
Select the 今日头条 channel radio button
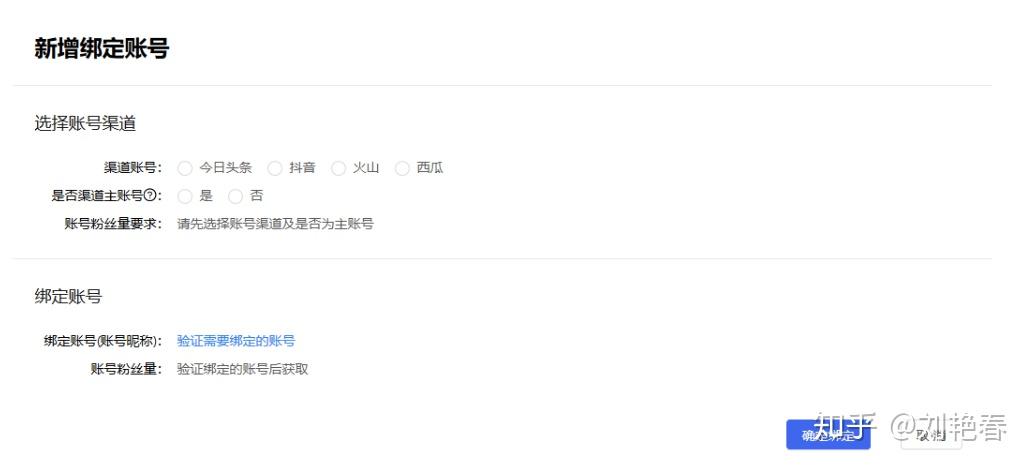185,169
